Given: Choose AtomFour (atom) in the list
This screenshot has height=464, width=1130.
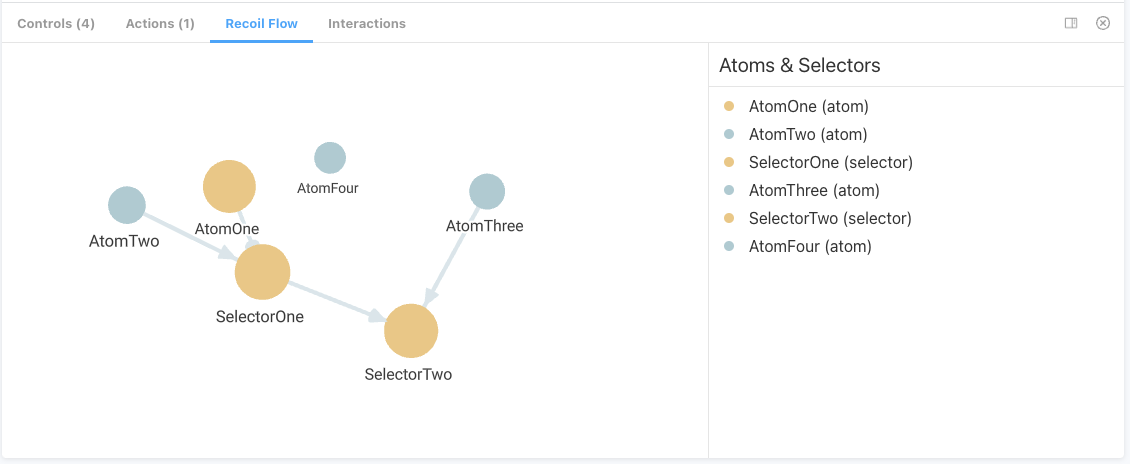Looking at the screenshot, I should pos(810,246).
